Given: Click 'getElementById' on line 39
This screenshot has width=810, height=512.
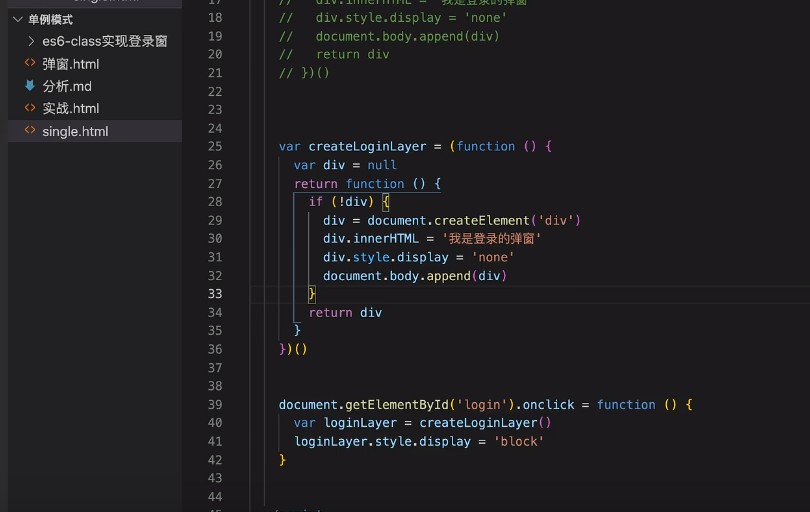Looking at the screenshot, I should coord(397,405).
